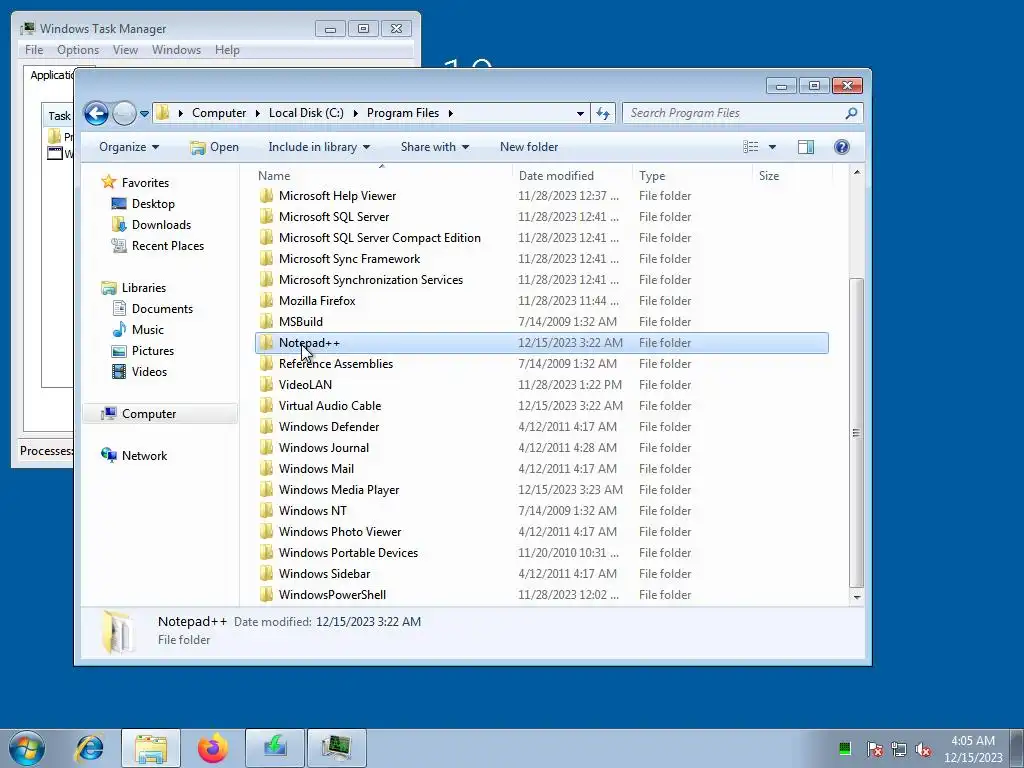The image size is (1024, 768).
Task: Expand arrow after Program Files breadcrumb
Action: [x=451, y=113]
